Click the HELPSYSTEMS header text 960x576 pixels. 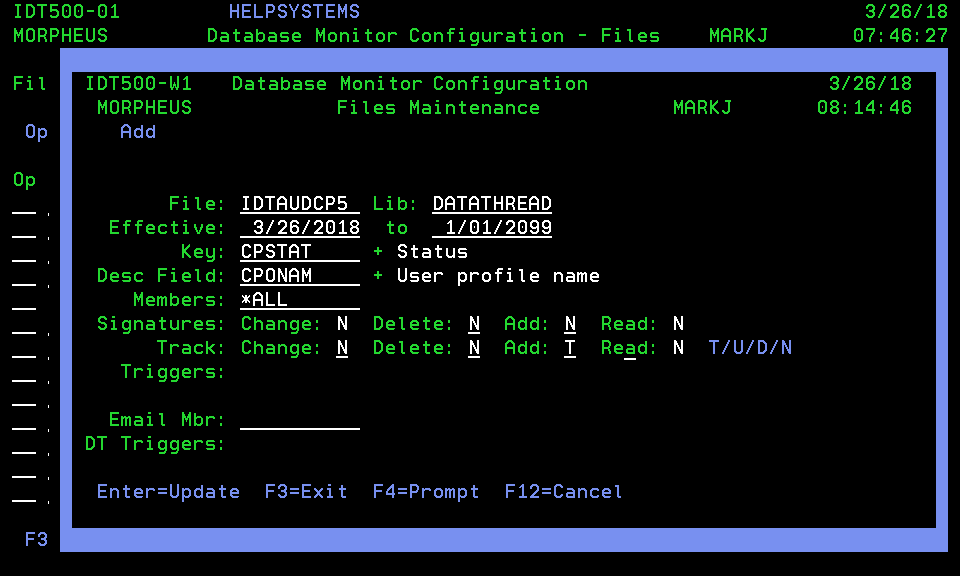(294, 12)
